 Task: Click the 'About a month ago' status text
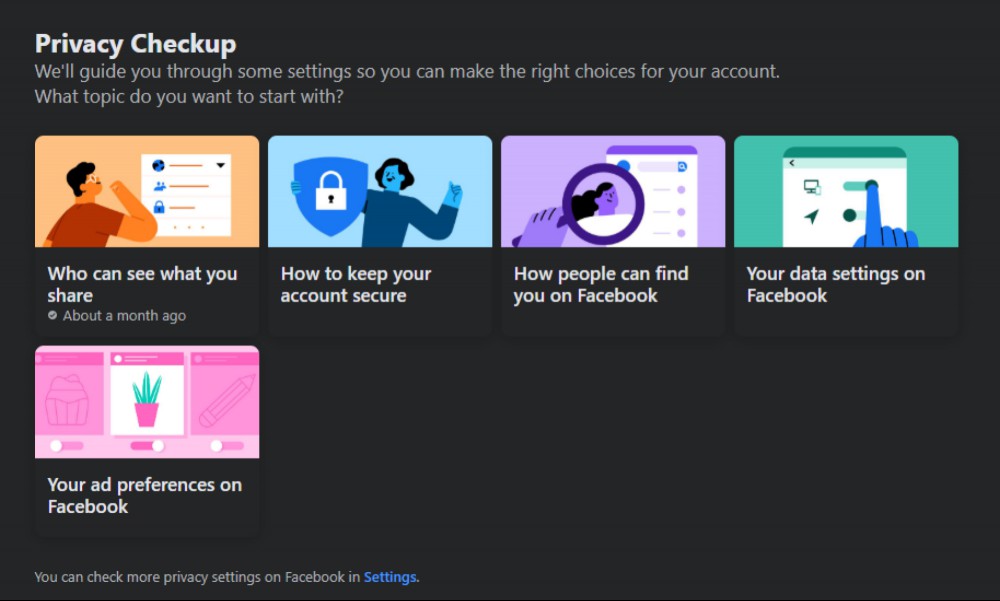pos(124,316)
